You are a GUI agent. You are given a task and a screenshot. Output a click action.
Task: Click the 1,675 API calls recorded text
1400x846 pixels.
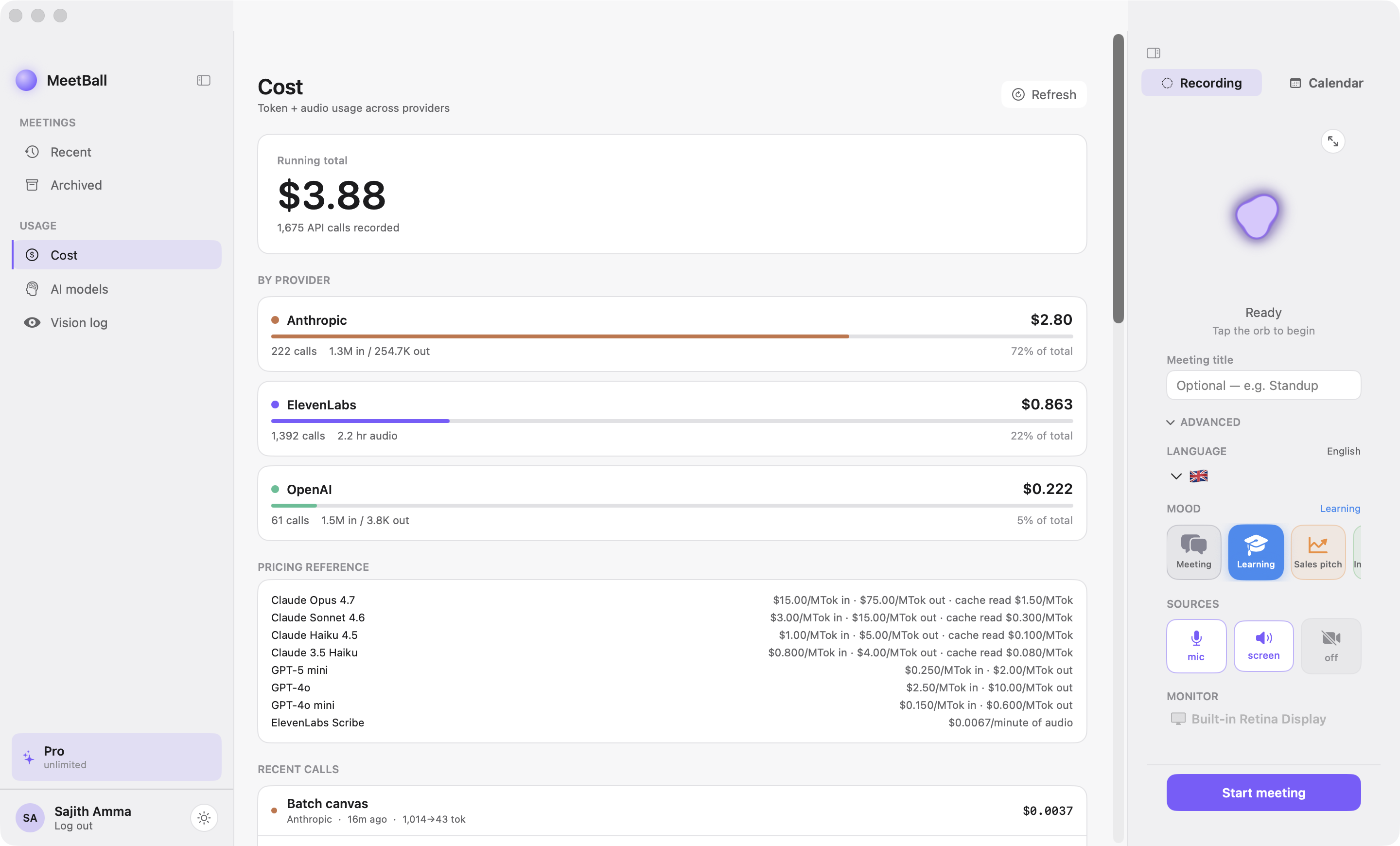click(x=338, y=228)
